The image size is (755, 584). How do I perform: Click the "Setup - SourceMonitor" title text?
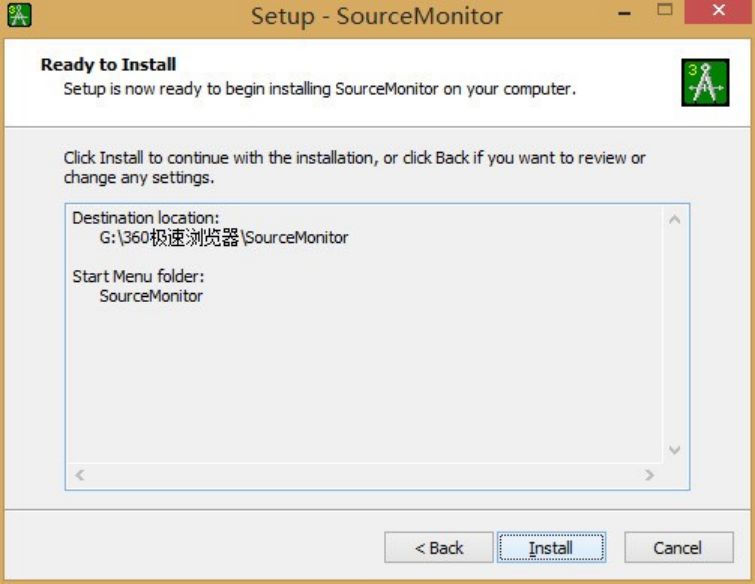pos(376,16)
